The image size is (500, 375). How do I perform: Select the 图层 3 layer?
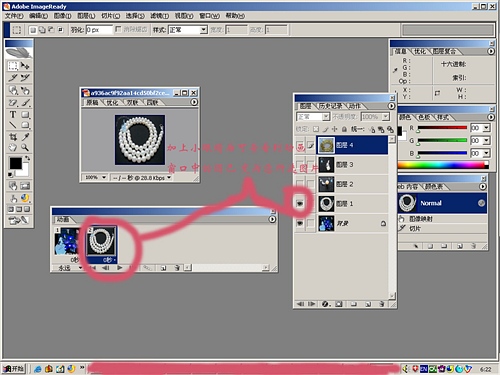coord(352,164)
